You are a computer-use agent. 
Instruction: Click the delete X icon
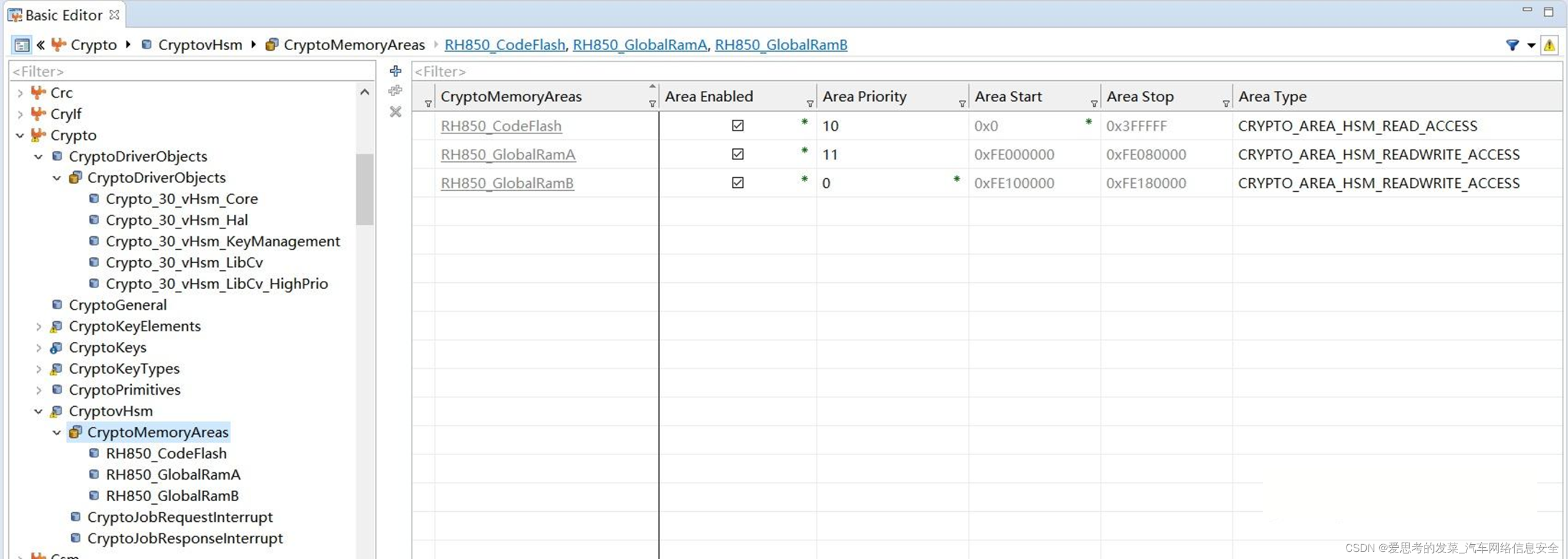(x=396, y=112)
